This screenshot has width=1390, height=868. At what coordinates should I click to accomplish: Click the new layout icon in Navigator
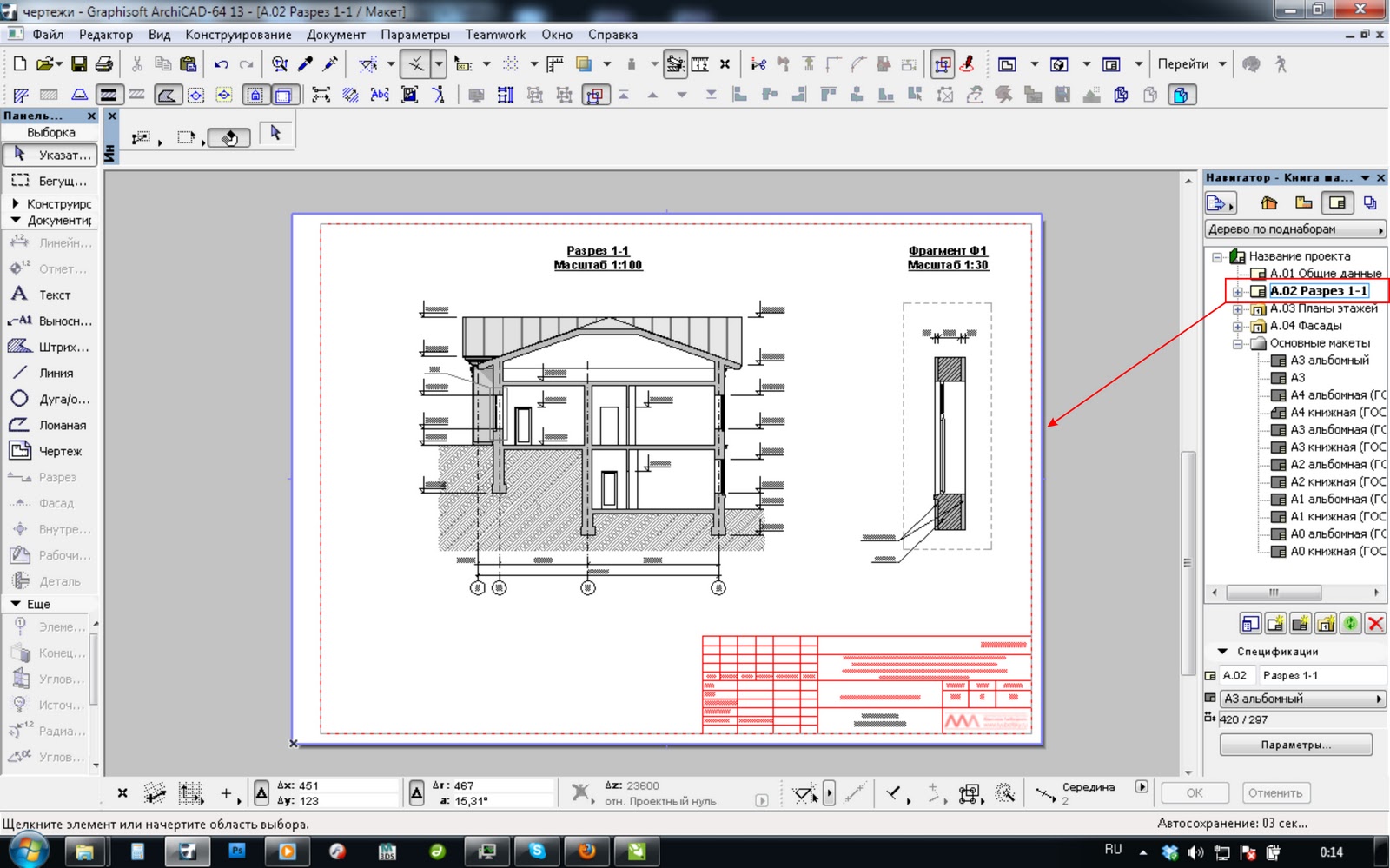(x=1275, y=623)
